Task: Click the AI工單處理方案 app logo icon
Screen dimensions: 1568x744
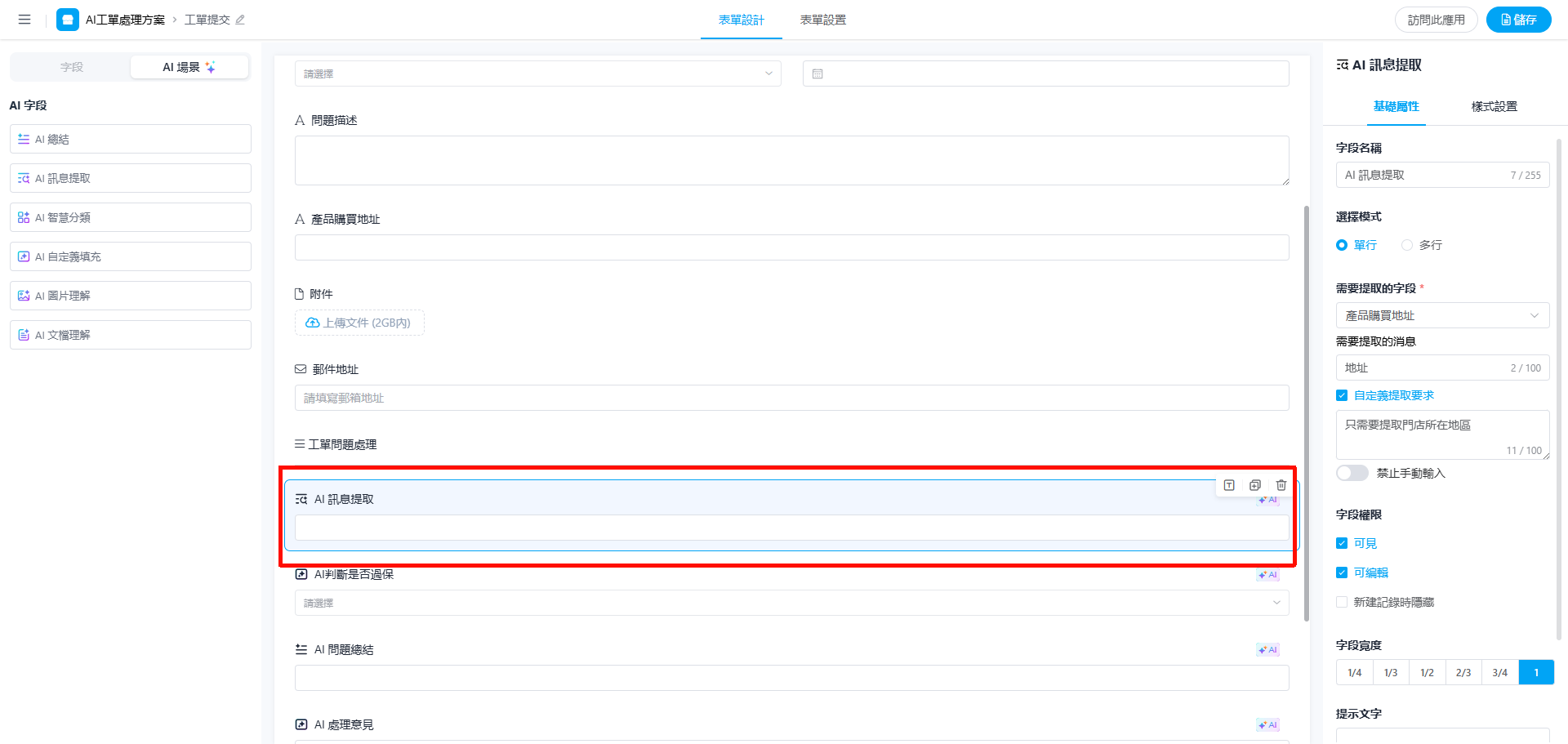Action: pyautogui.click(x=68, y=20)
